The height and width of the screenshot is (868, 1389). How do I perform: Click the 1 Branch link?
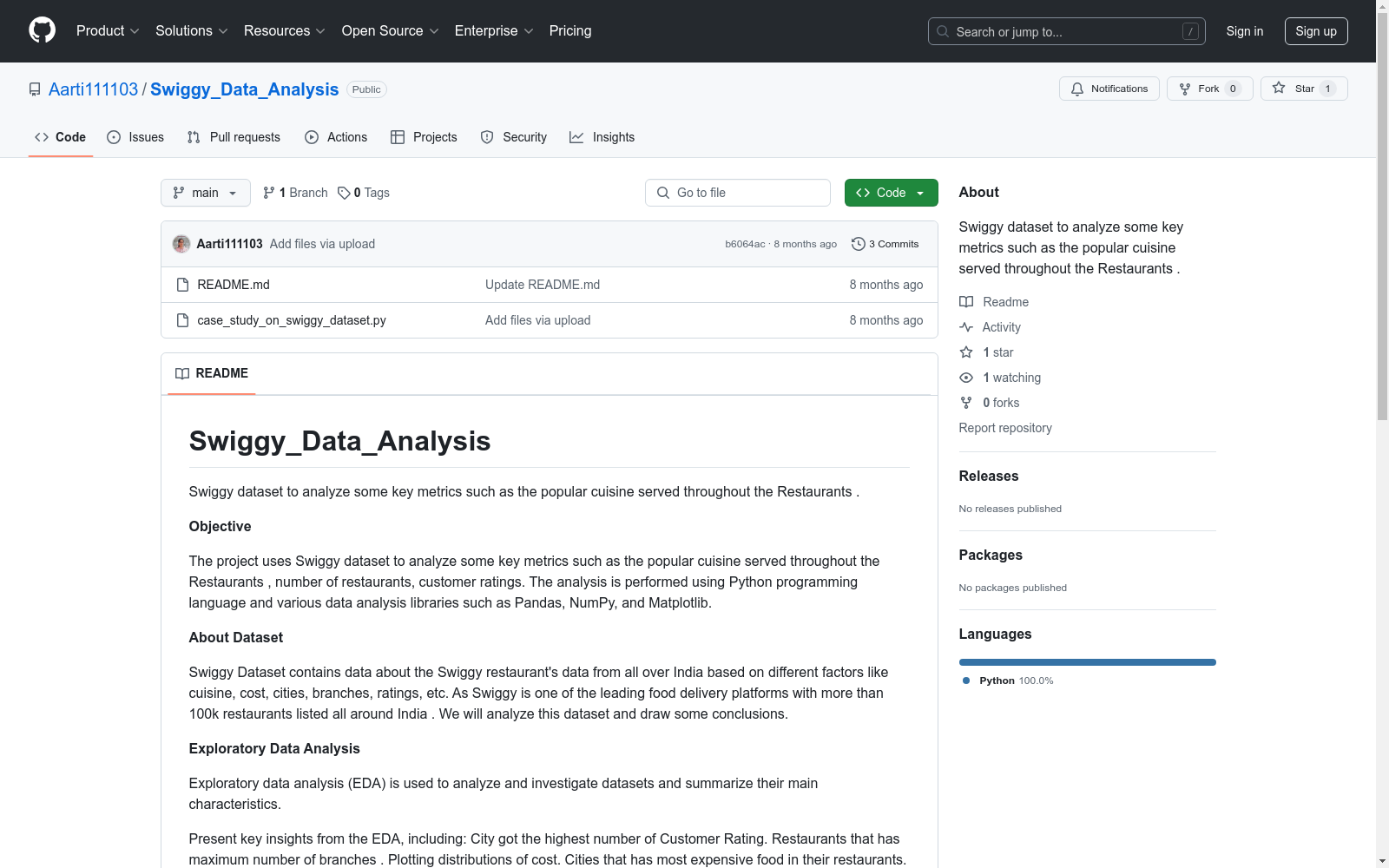tap(295, 193)
